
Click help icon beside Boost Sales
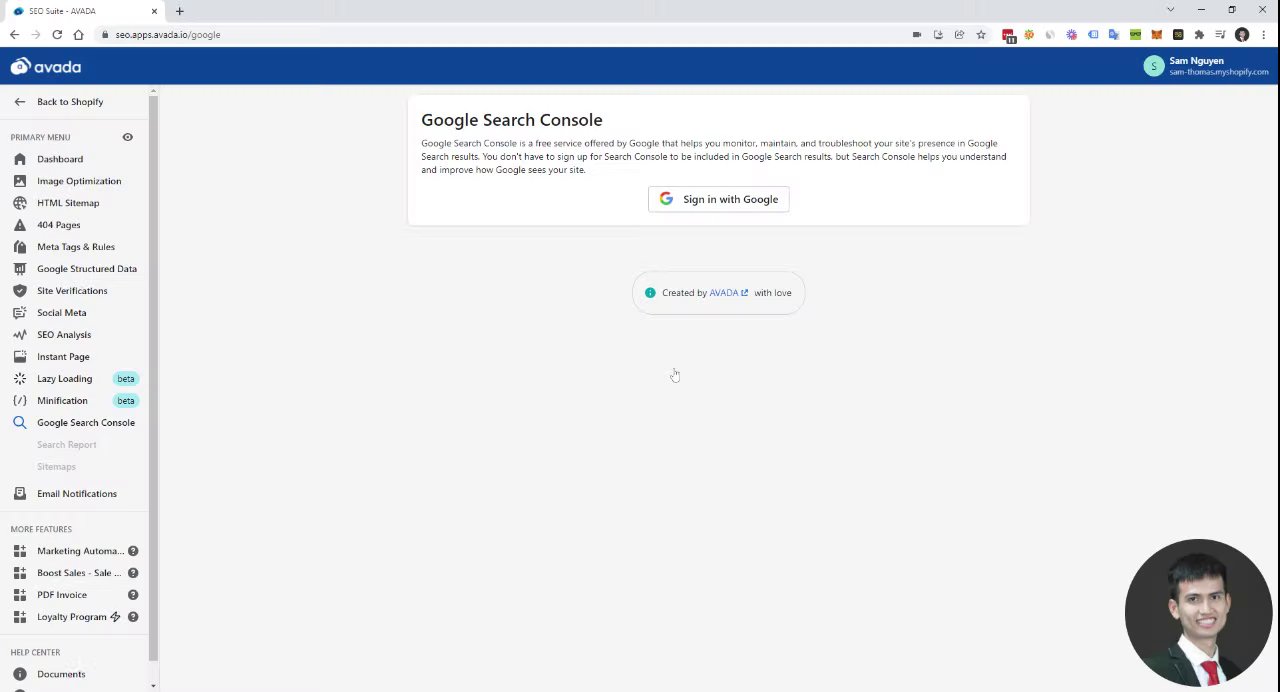coord(133,573)
